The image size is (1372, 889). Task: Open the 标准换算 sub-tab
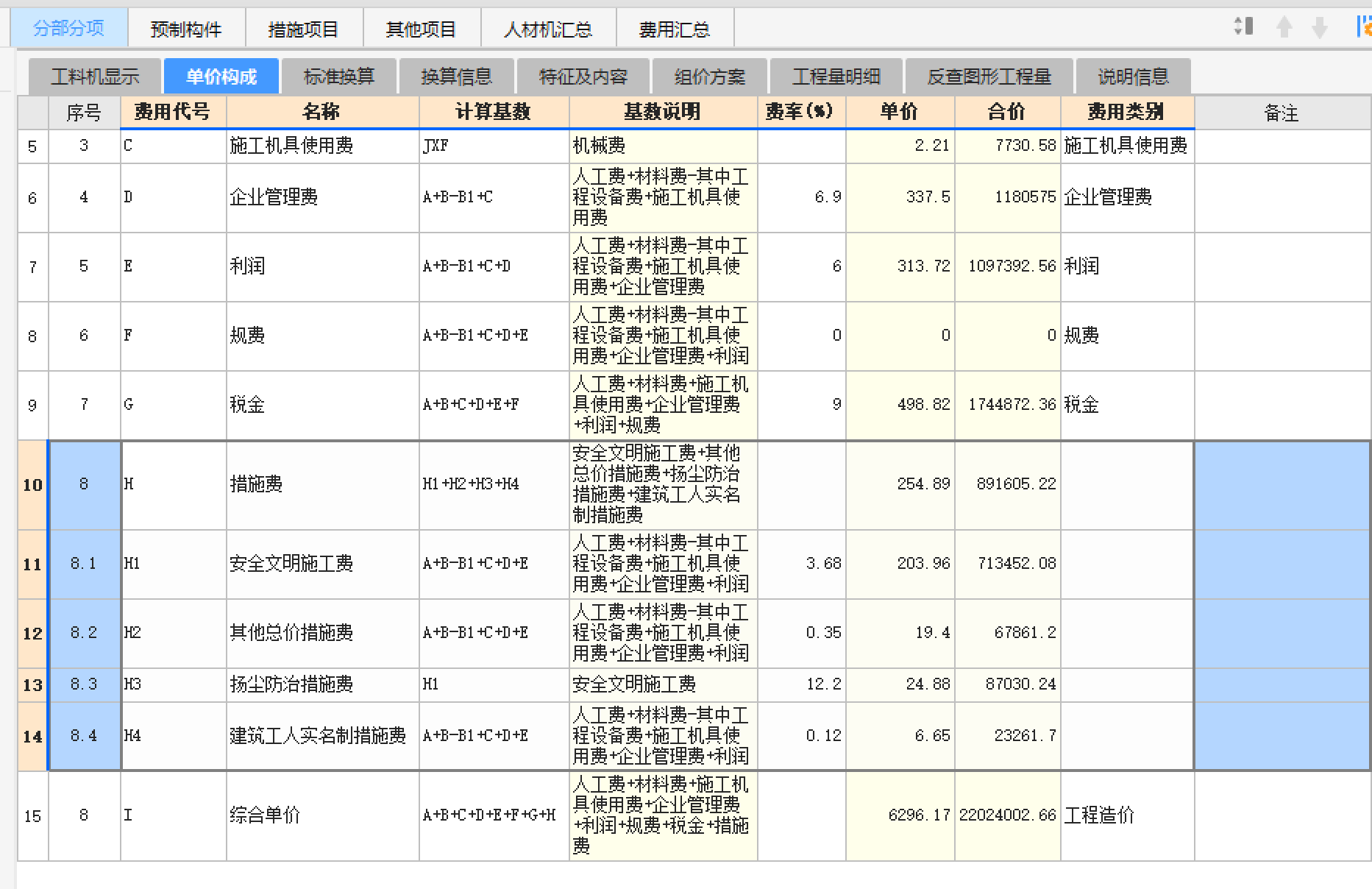click(x=339, y=77)
